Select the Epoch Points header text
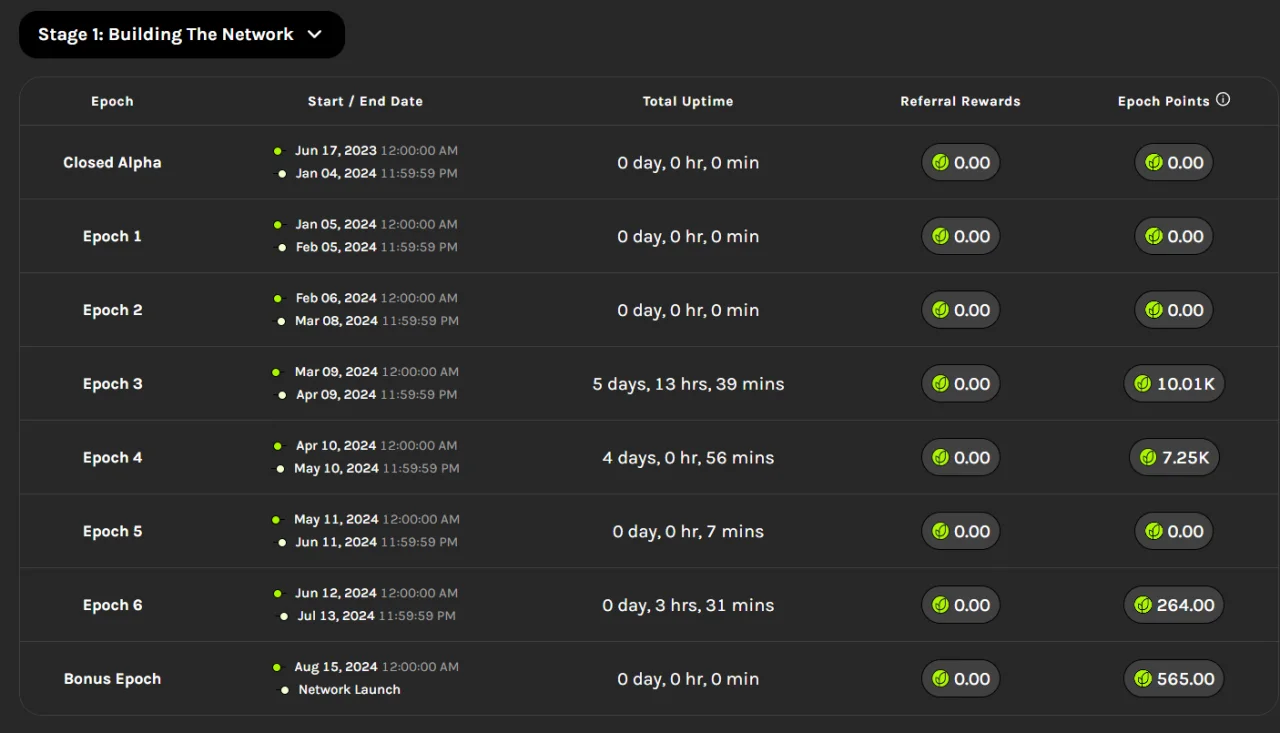The image size is (1280, 733). coord(1164,101)
